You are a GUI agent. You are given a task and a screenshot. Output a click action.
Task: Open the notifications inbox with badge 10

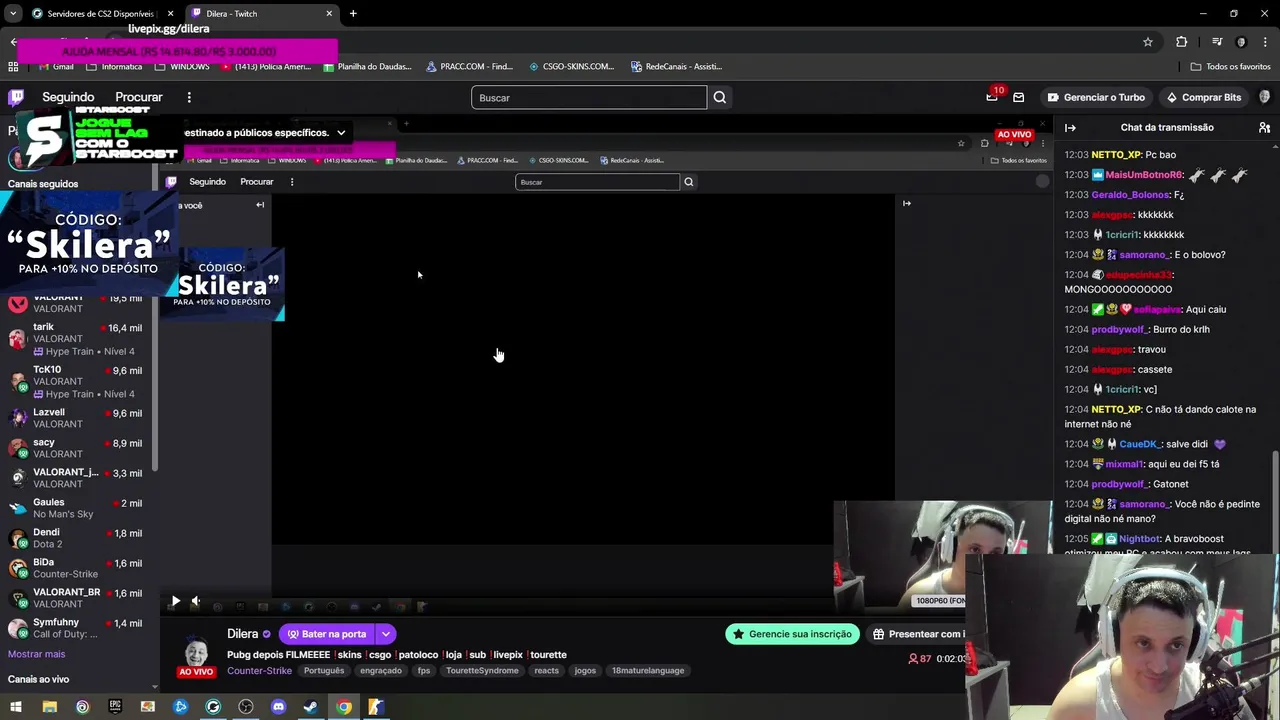[992, 97]
